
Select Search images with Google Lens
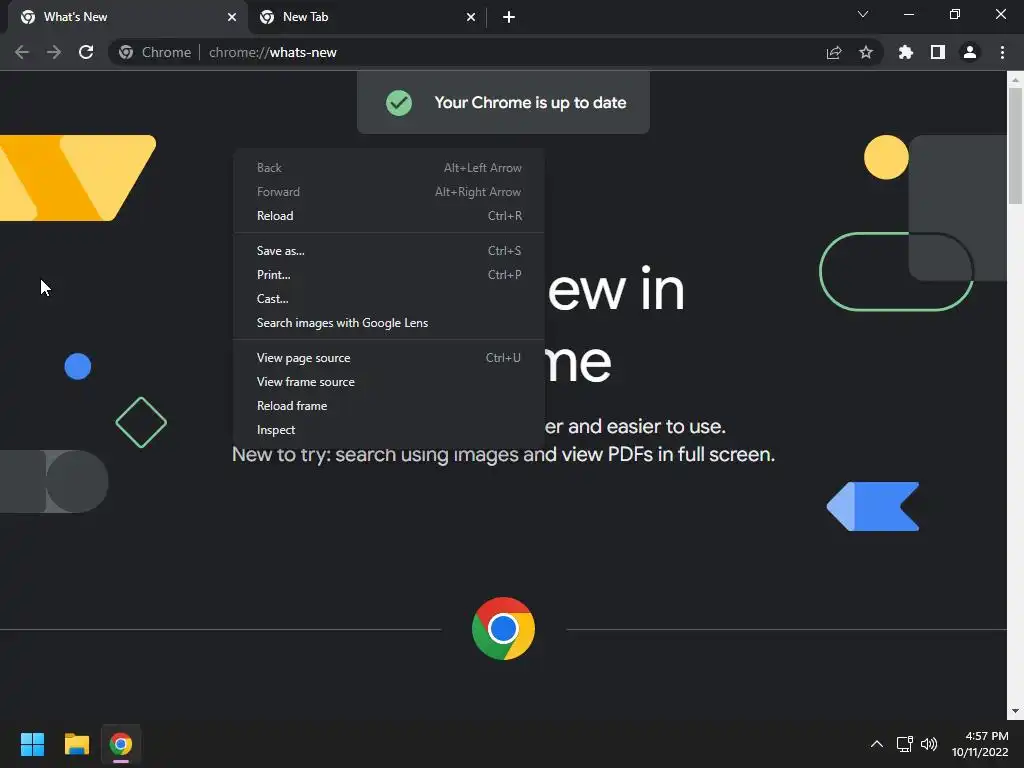(x=389, y=323)
